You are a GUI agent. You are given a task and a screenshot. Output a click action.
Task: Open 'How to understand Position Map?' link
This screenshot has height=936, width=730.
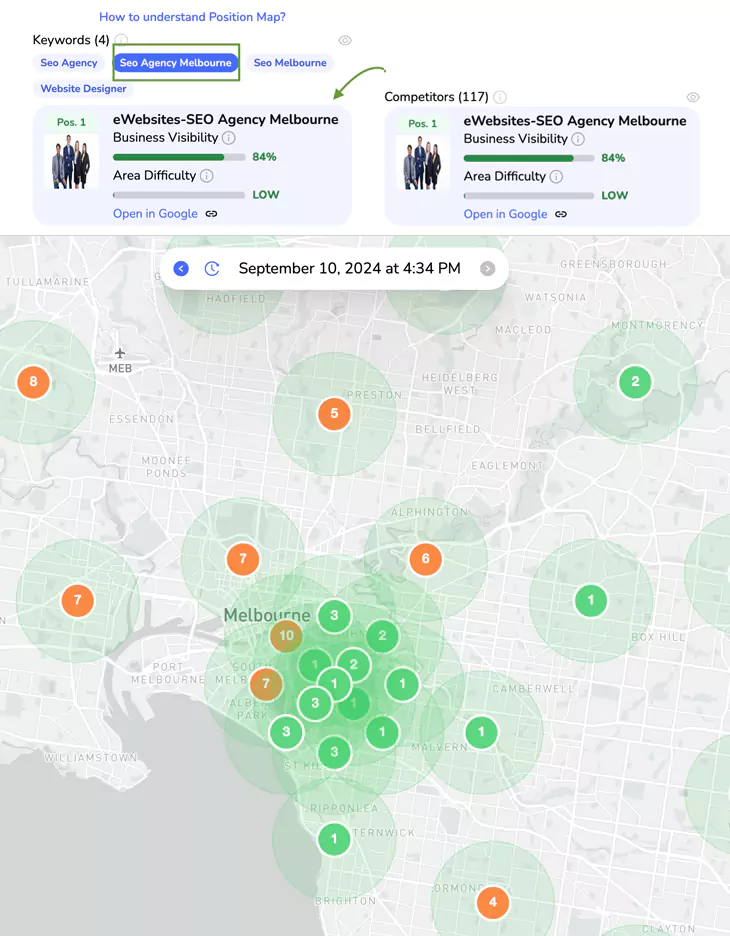[x=192, y=17]
